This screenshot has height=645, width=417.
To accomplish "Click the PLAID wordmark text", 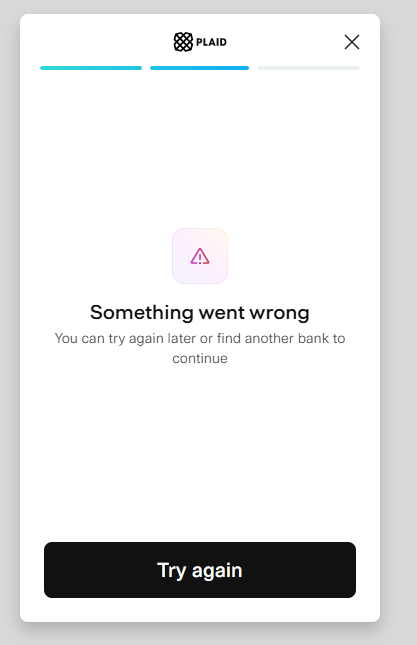I will point(211,42).
